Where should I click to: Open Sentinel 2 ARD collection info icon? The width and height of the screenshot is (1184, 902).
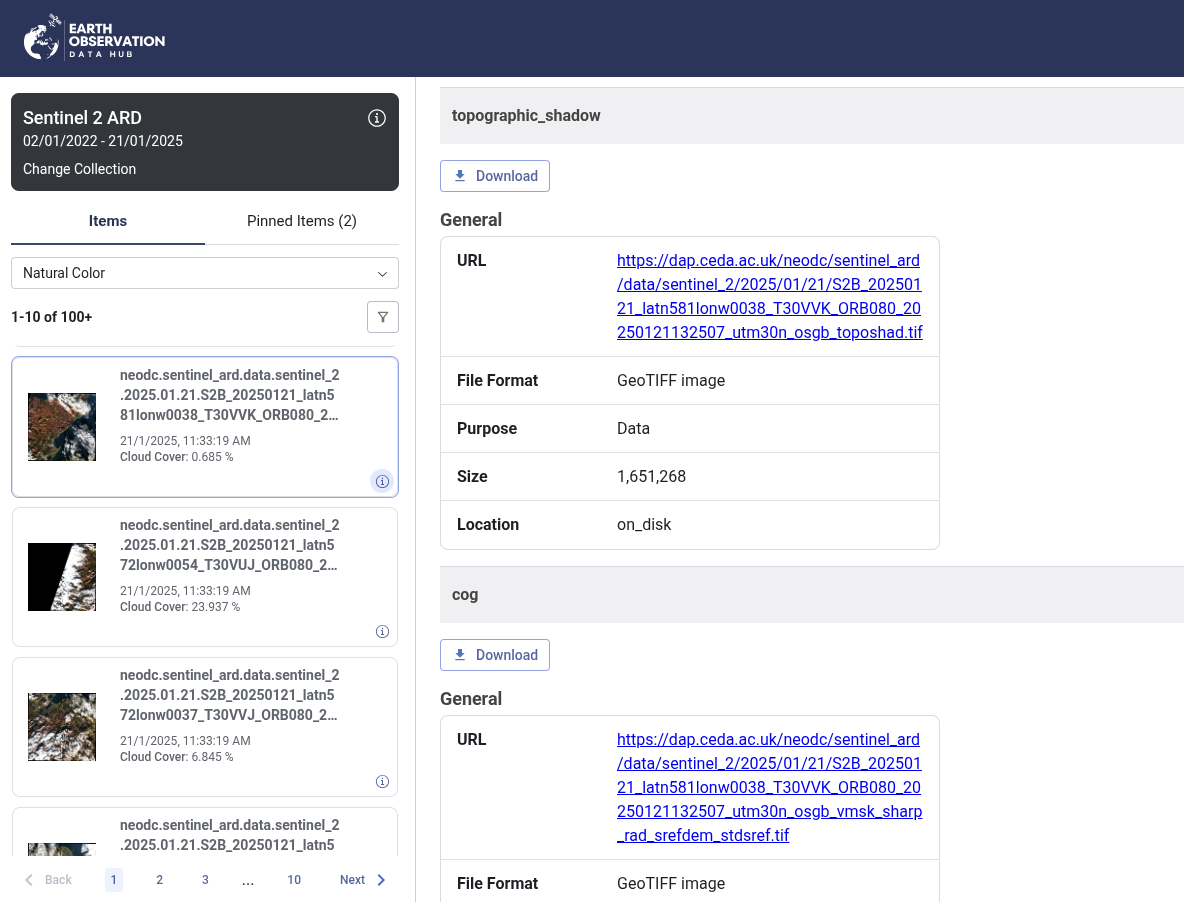377,118
